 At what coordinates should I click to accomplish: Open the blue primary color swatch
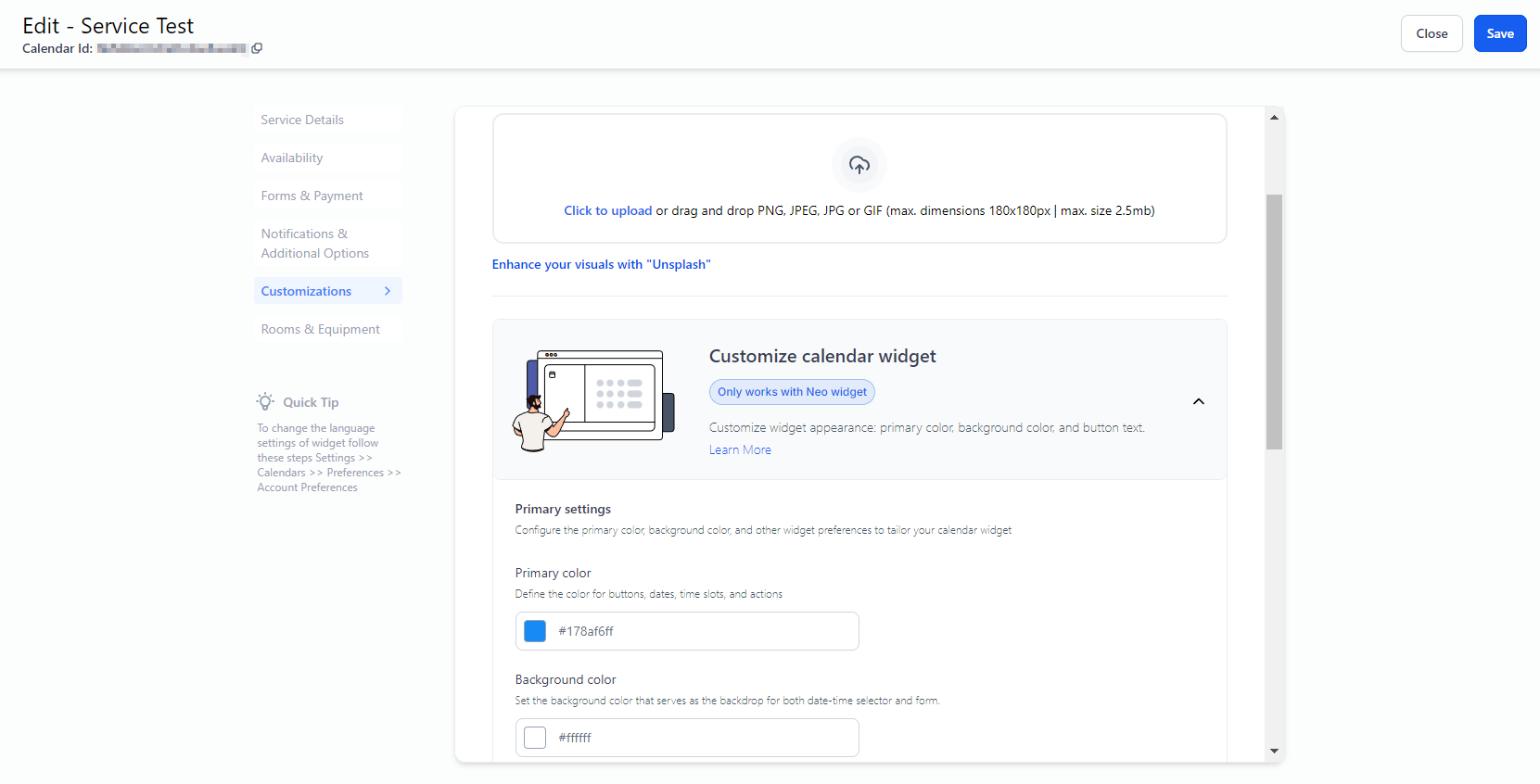pyautogui.click(x=535, y=631)
